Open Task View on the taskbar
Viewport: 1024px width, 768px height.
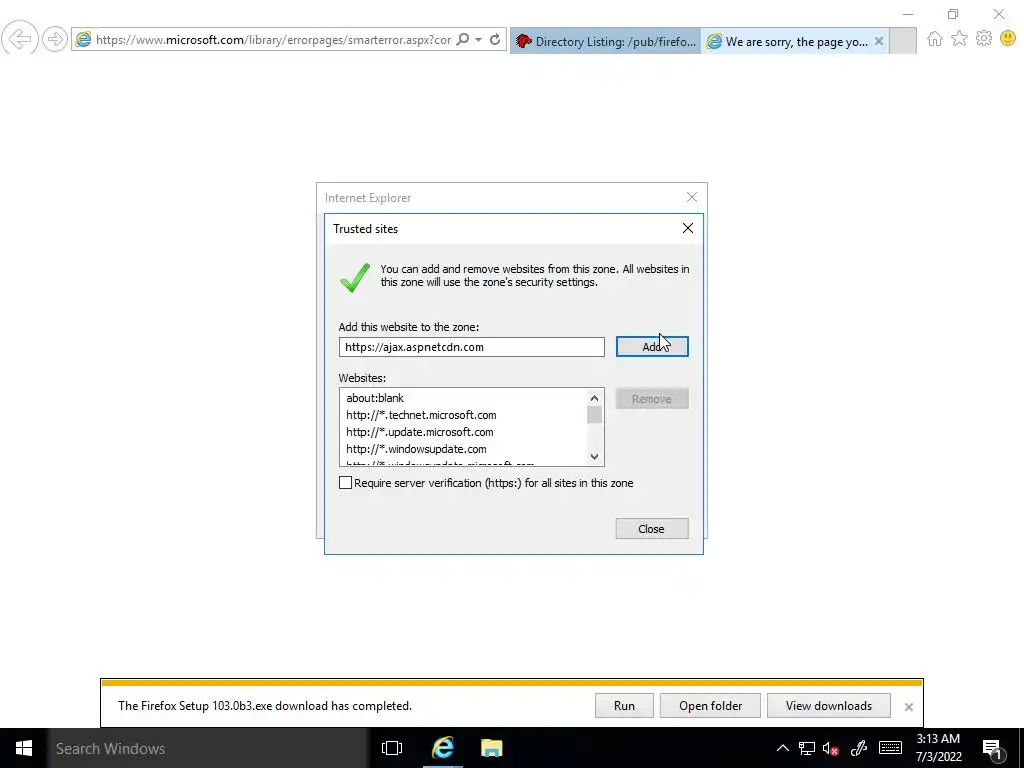point(392,748)
